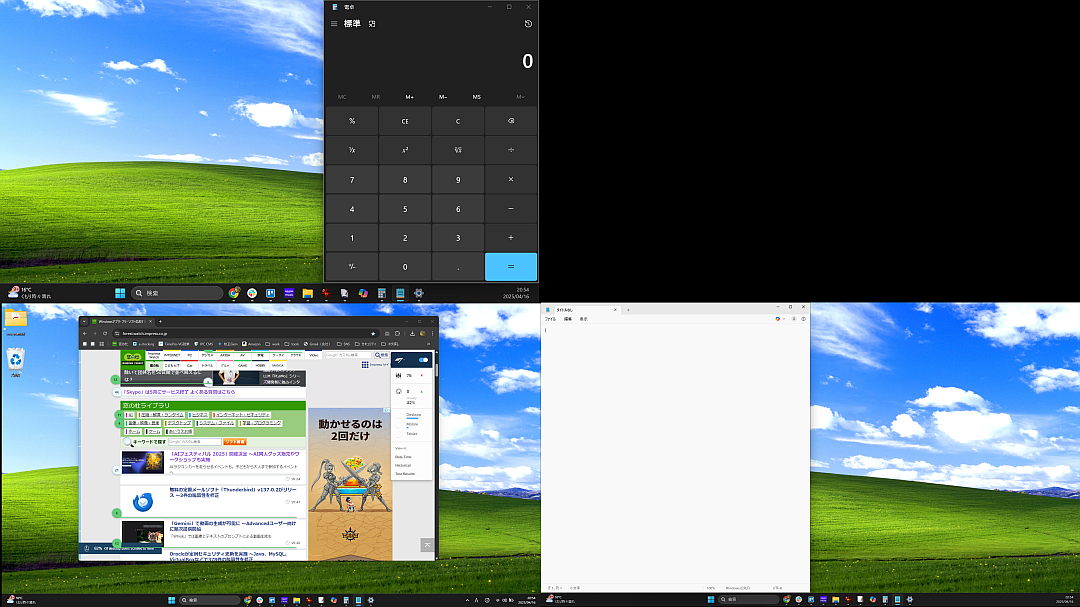1080x607 pixels.
Task: Click the browser address bar URL
Action: 145,333
